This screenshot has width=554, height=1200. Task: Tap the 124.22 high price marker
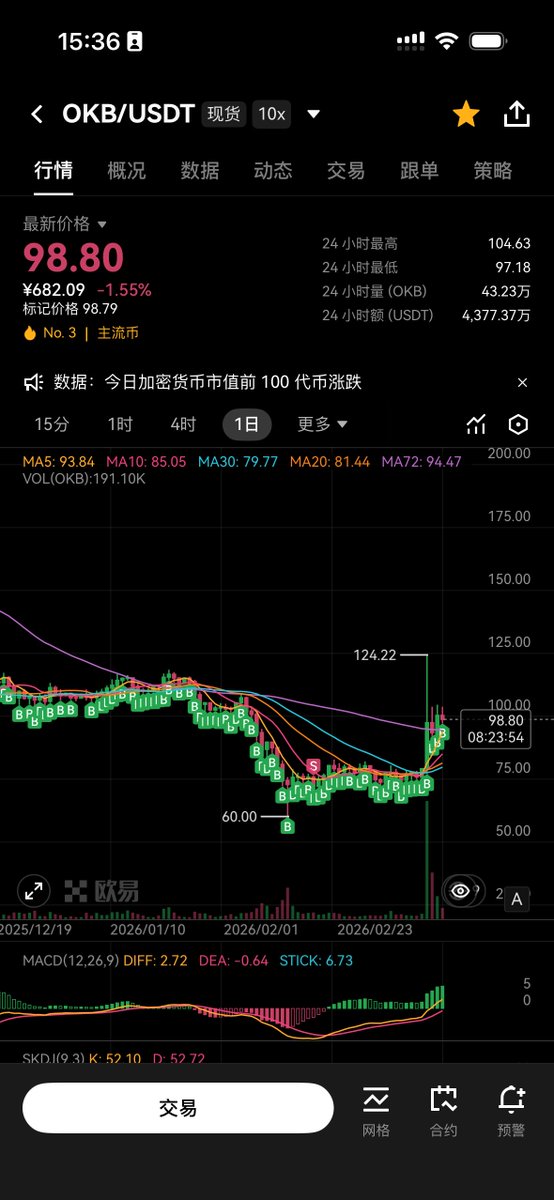pyautogui.click(x=375, y=655)
